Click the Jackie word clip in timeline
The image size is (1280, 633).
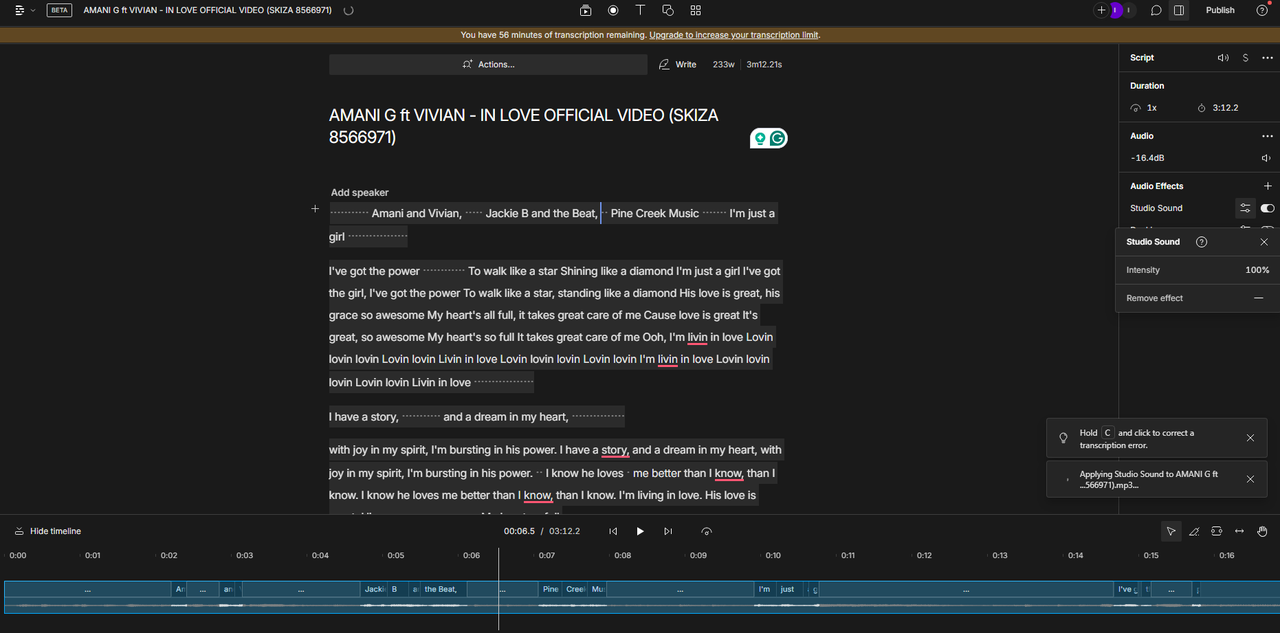tap(375, 590)
